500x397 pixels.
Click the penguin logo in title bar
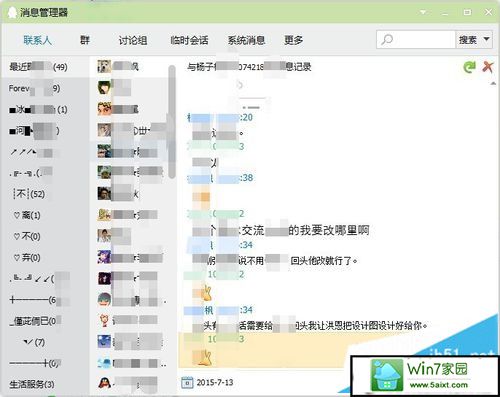point(12,13)
